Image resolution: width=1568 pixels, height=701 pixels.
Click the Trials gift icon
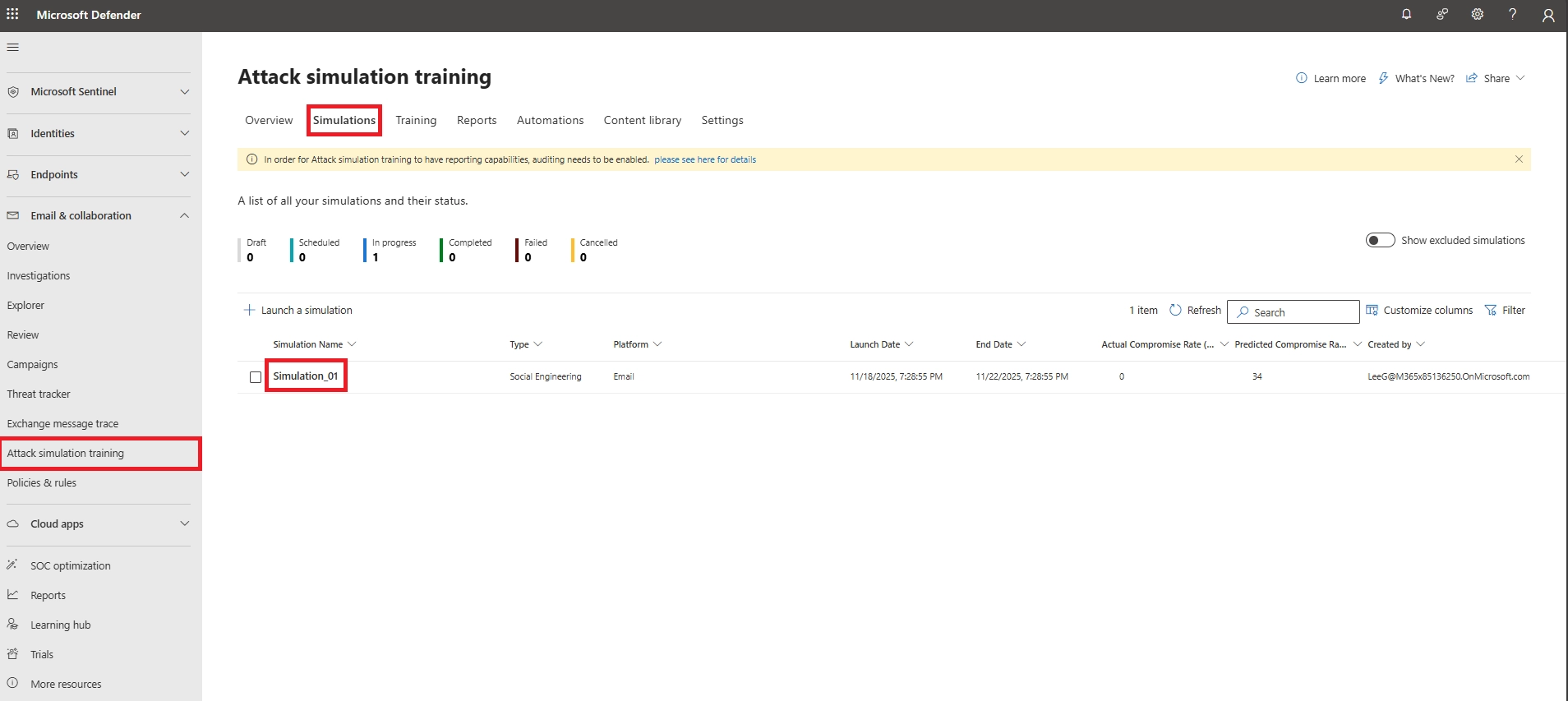pyautogui.click(x=12, y=653)
